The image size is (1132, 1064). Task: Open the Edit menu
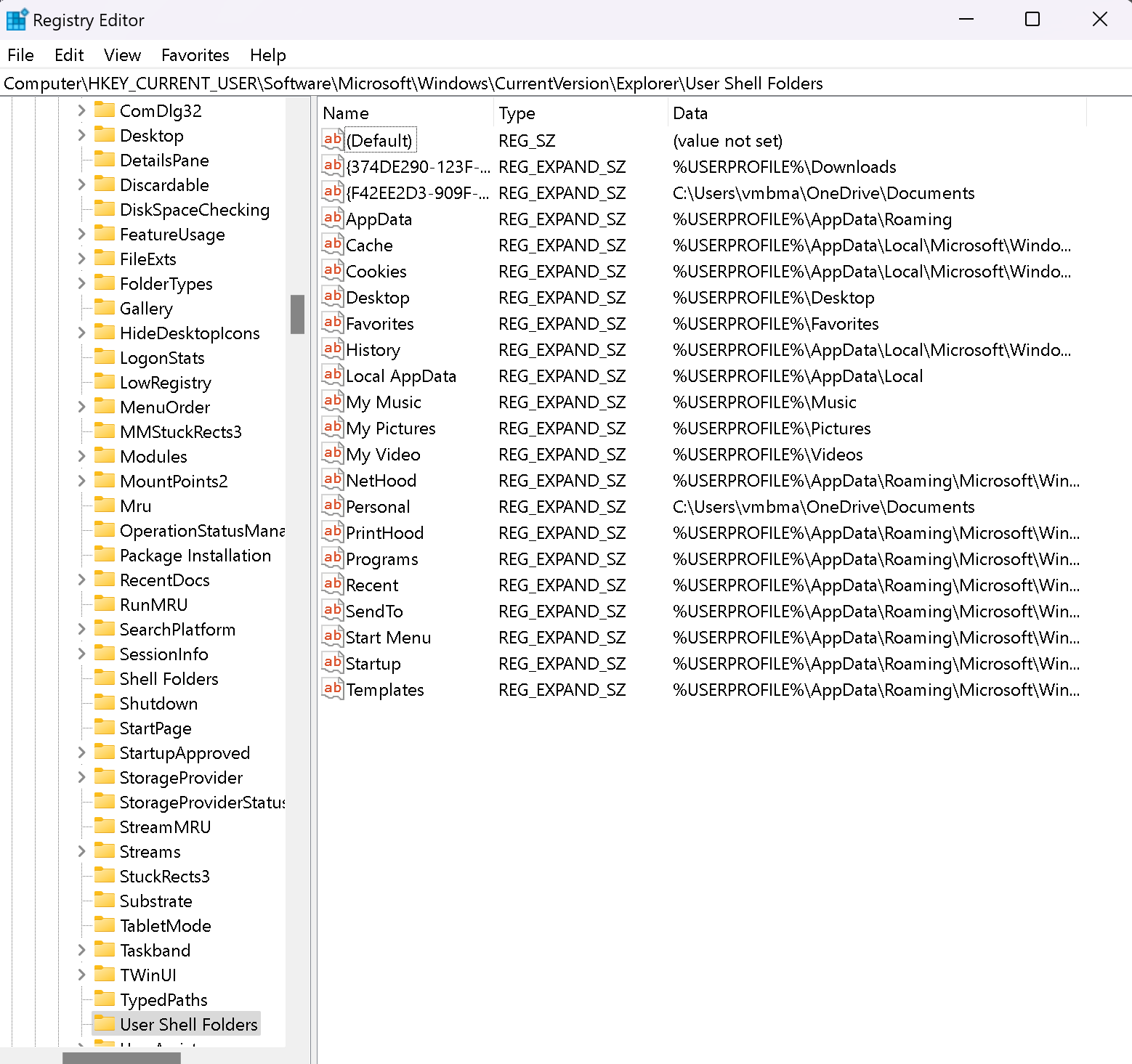point(69,55)
